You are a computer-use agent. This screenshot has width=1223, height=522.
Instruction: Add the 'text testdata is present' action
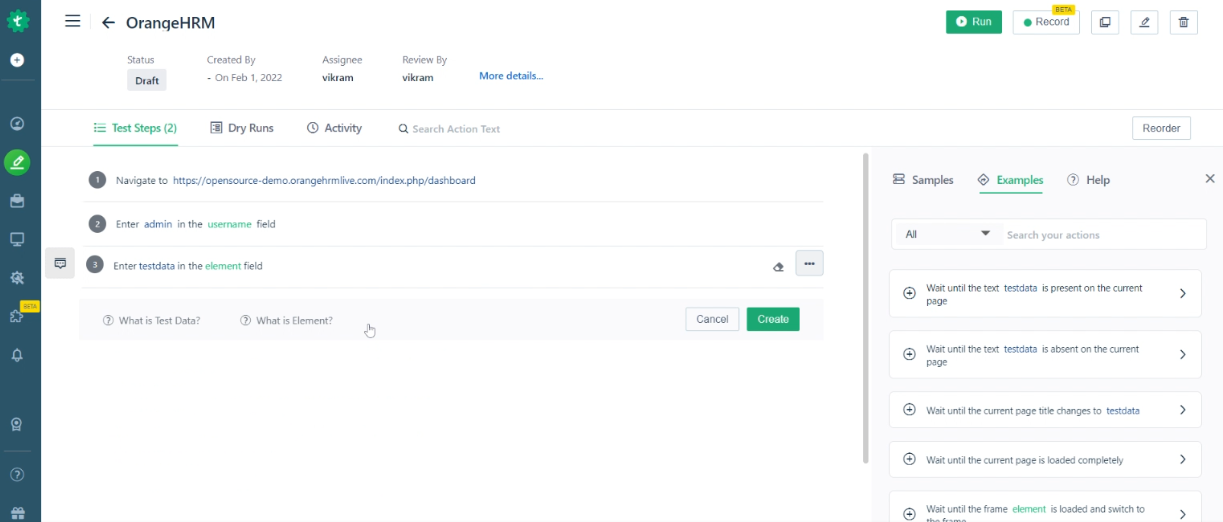pyautogui.click(x=909, y=293)
